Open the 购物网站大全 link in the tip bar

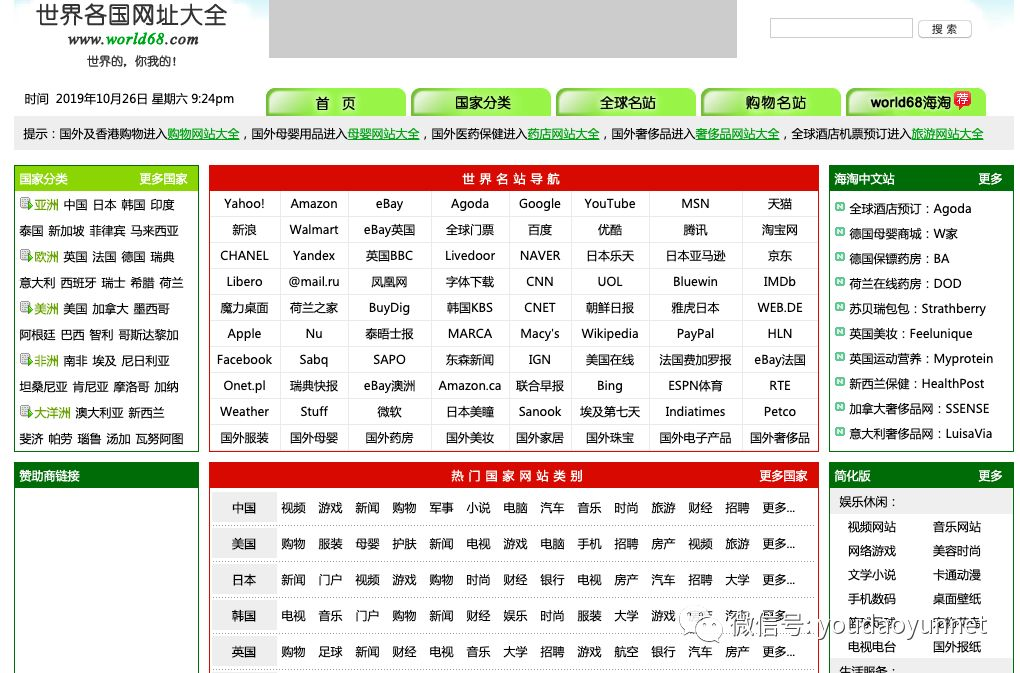(203, 134)
